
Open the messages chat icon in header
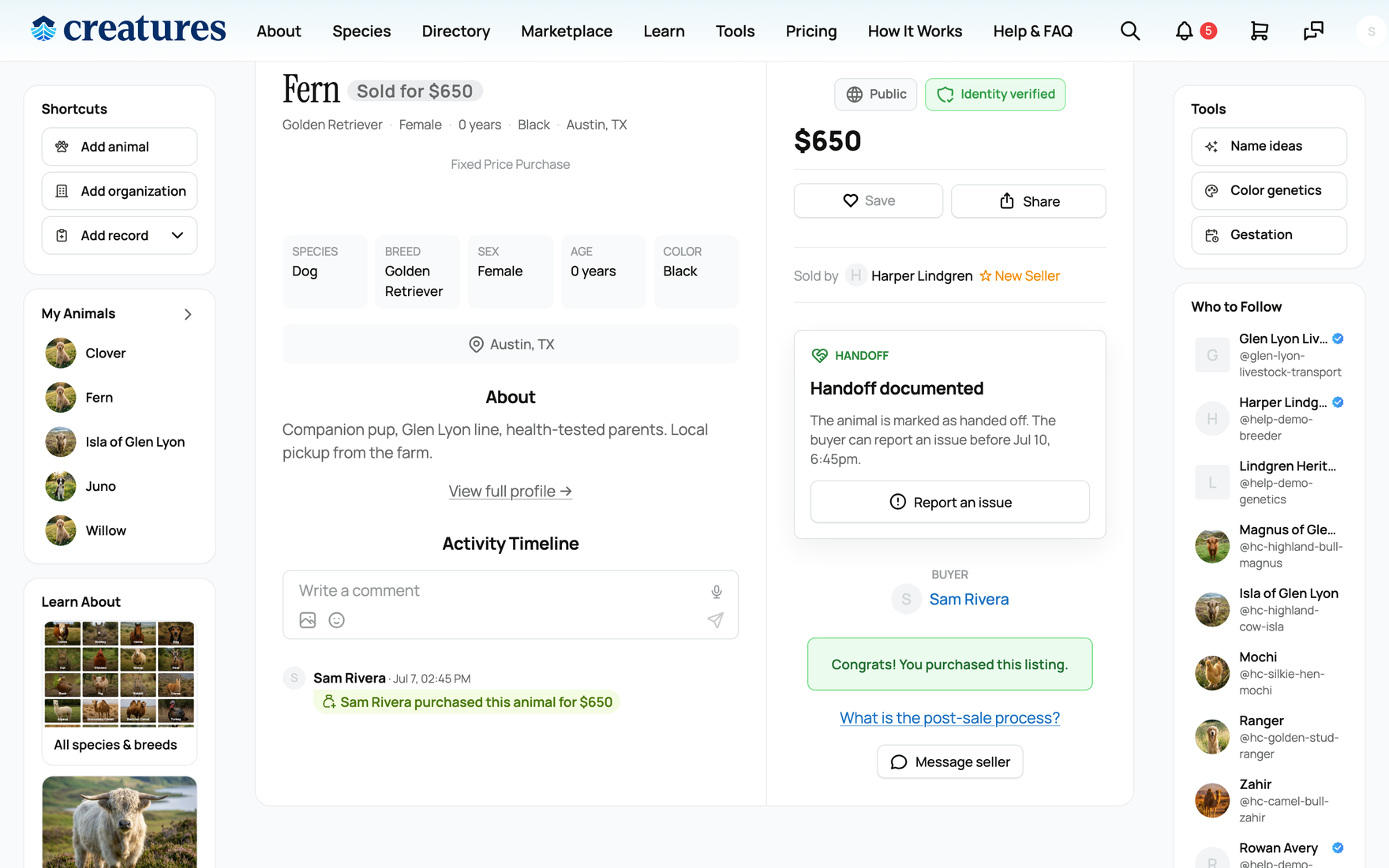(x=1313, y=31)
